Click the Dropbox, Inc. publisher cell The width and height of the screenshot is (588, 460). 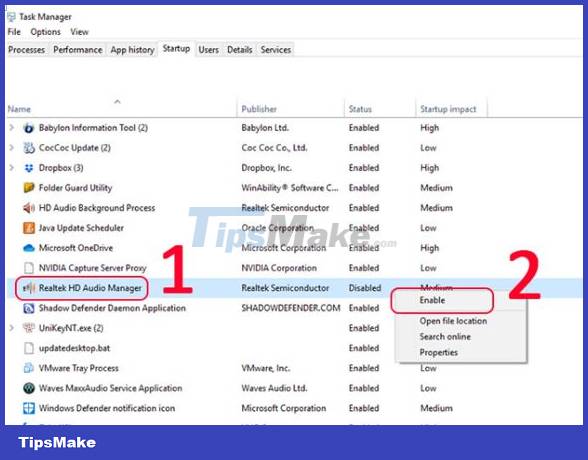(x=267, y=168)
